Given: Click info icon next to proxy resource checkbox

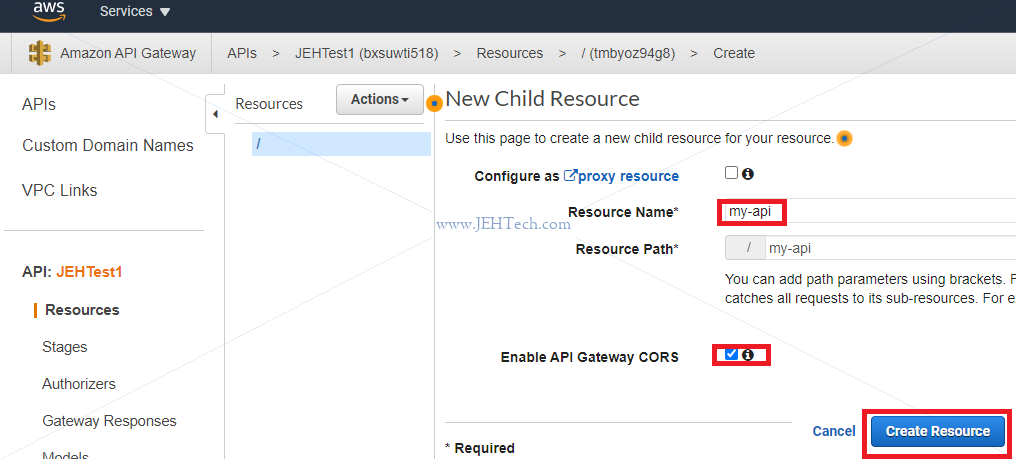Looking at the screenshot, I should 747,174.
